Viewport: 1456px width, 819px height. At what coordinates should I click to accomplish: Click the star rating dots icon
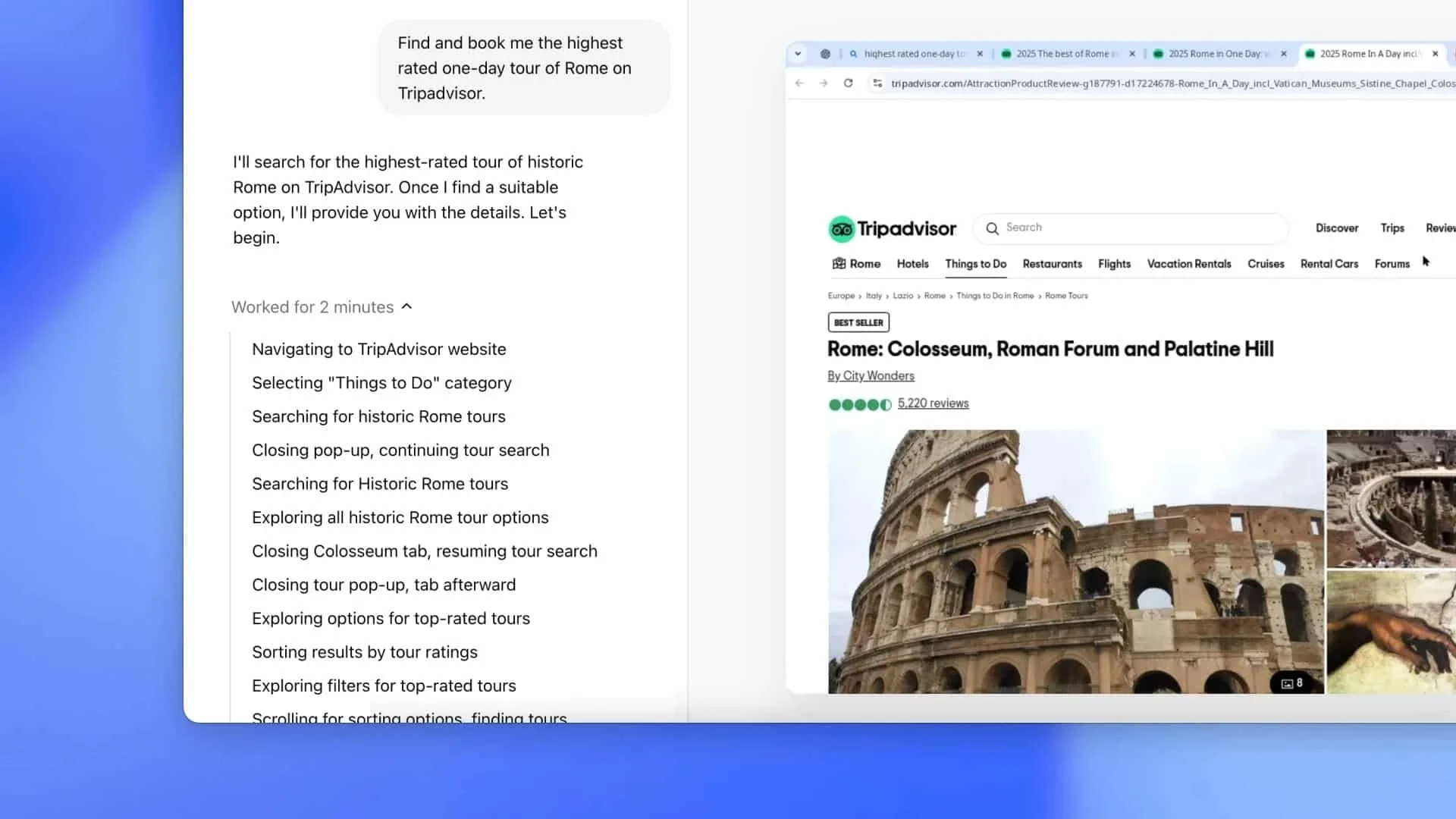click(859, 404)
